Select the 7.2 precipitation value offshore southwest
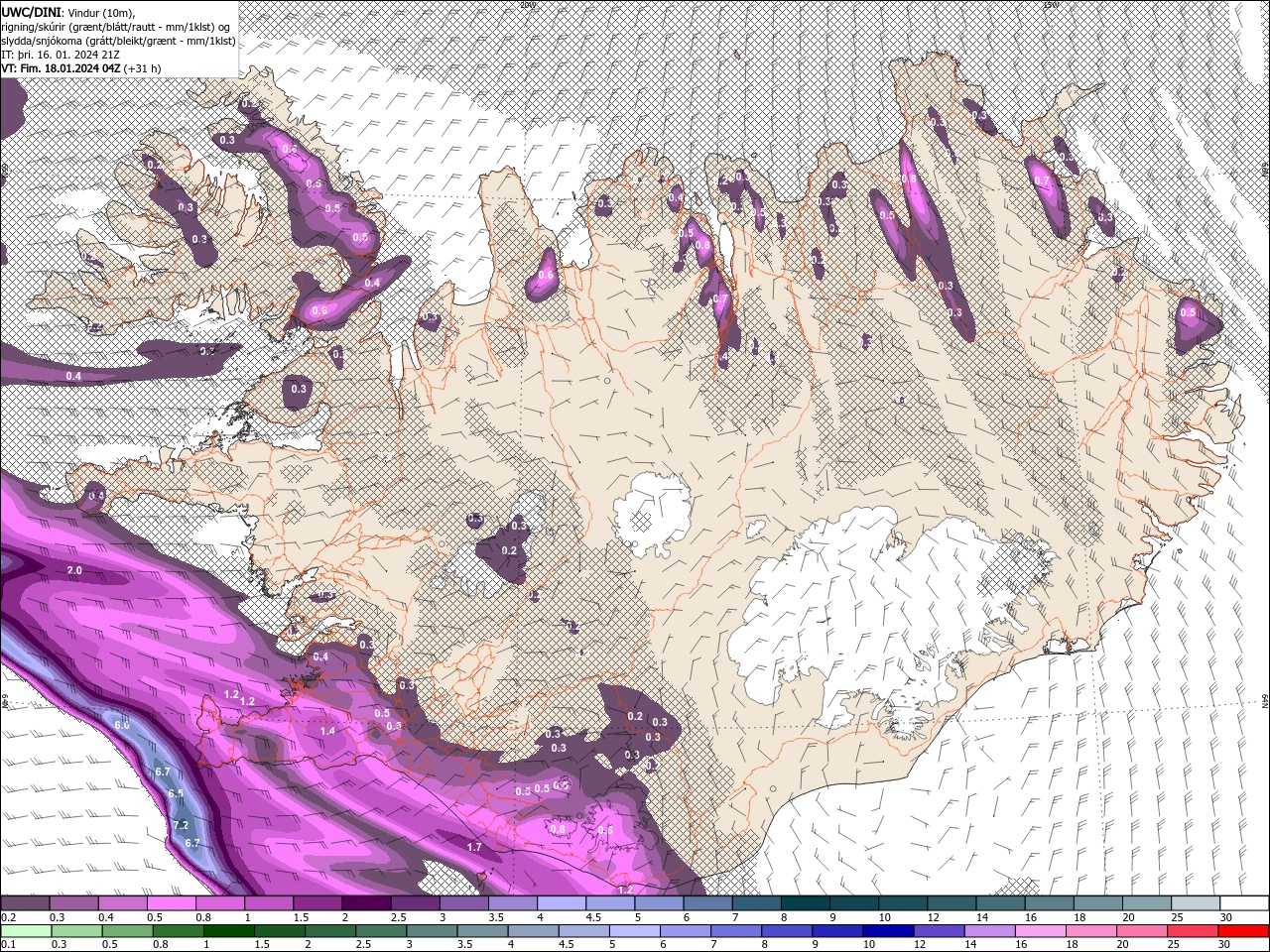 click(x=181, y=825)
